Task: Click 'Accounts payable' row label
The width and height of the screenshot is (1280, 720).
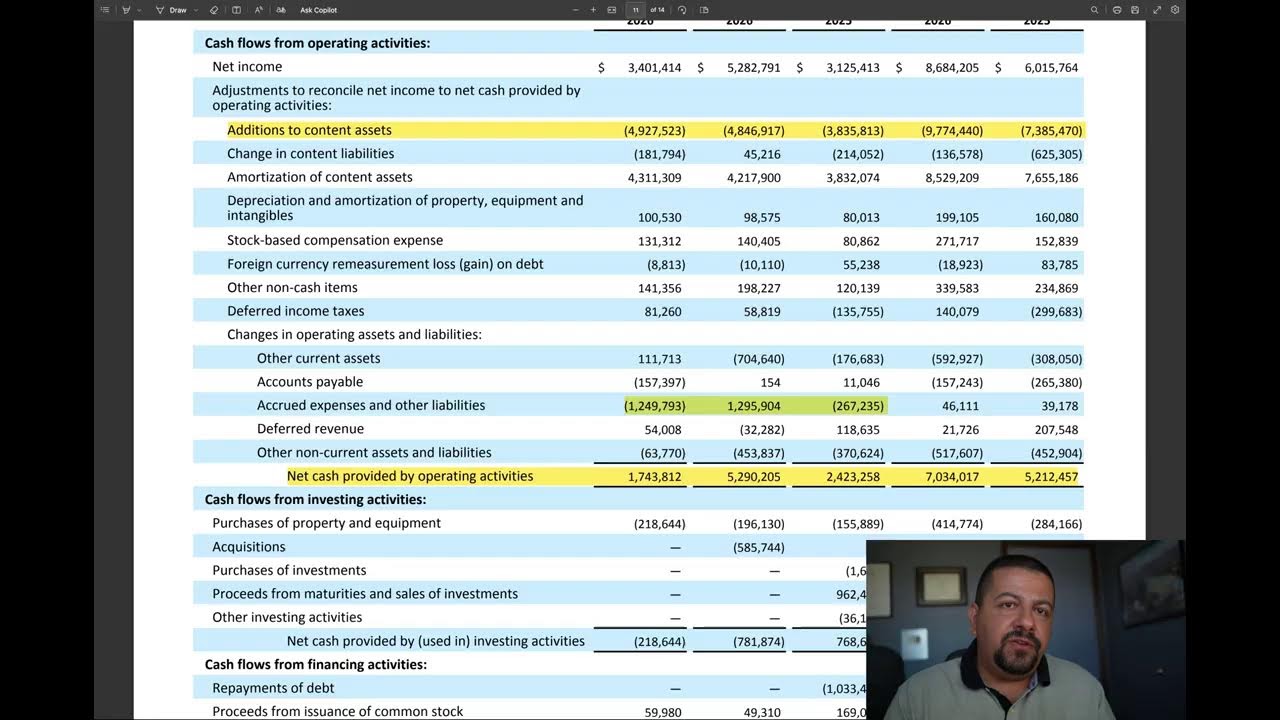Action: point(310,382)
